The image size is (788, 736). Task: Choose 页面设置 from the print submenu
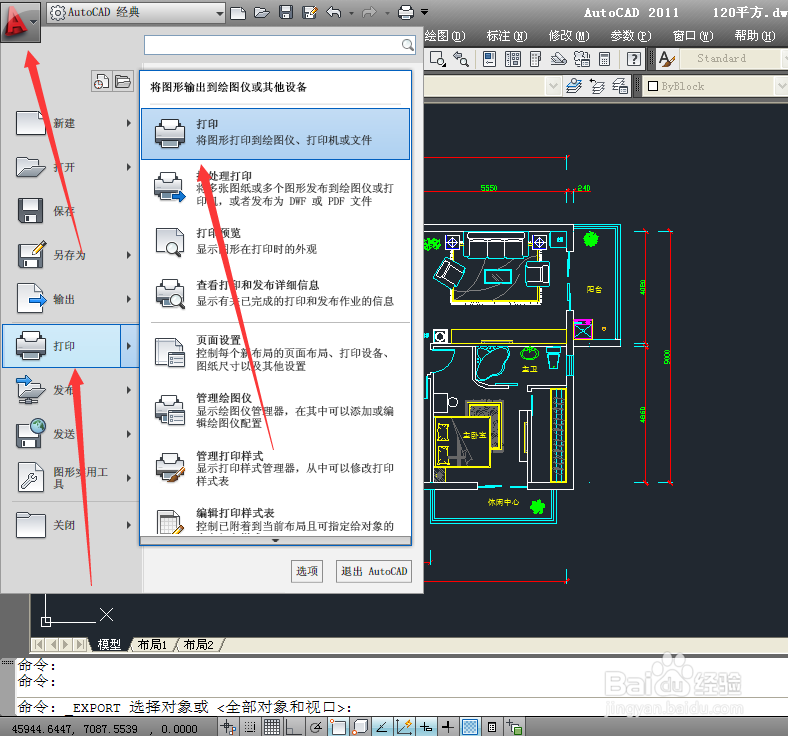click(x=275, y=353)
